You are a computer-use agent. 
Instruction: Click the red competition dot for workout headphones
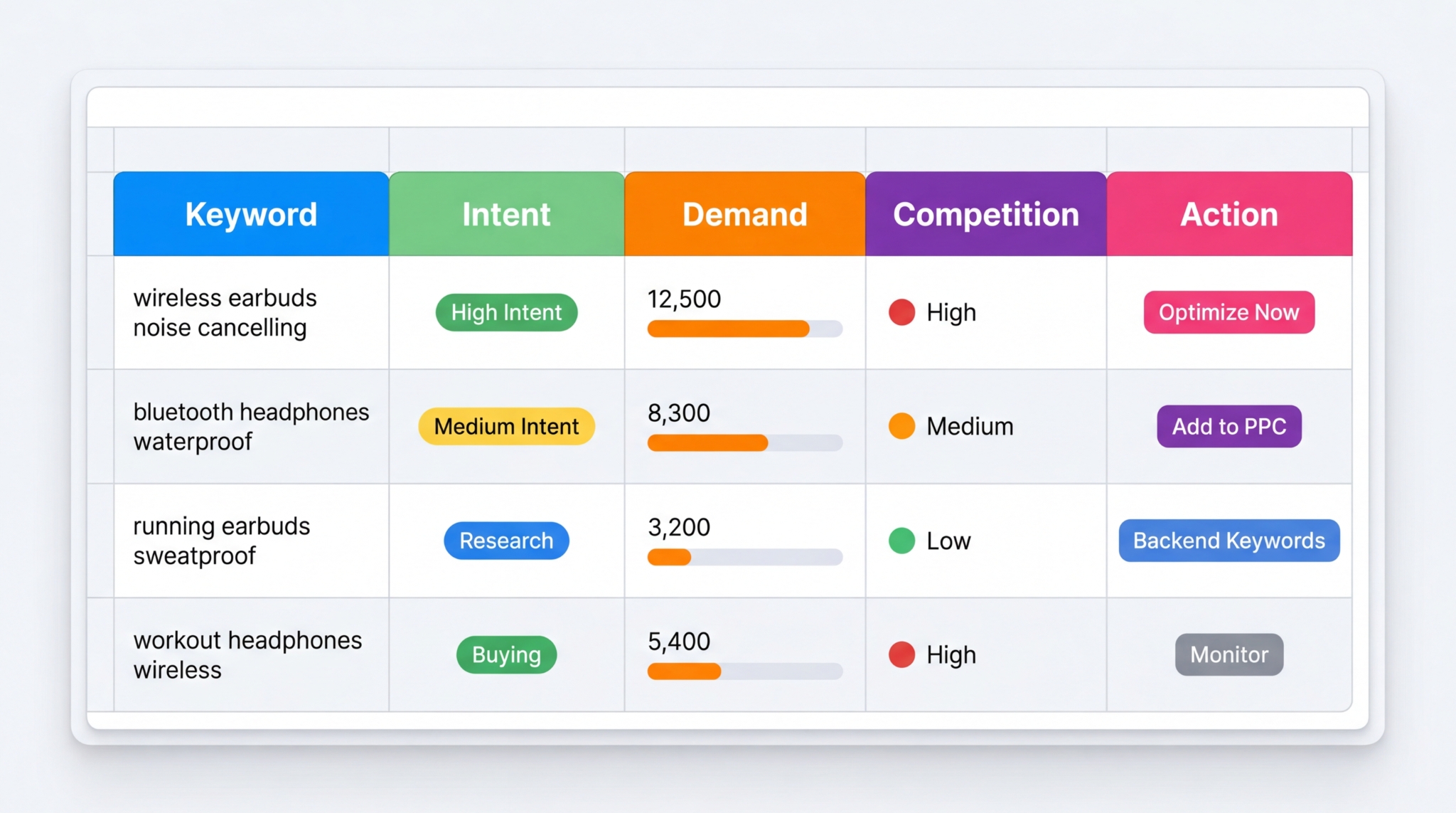tap(901, 654)
